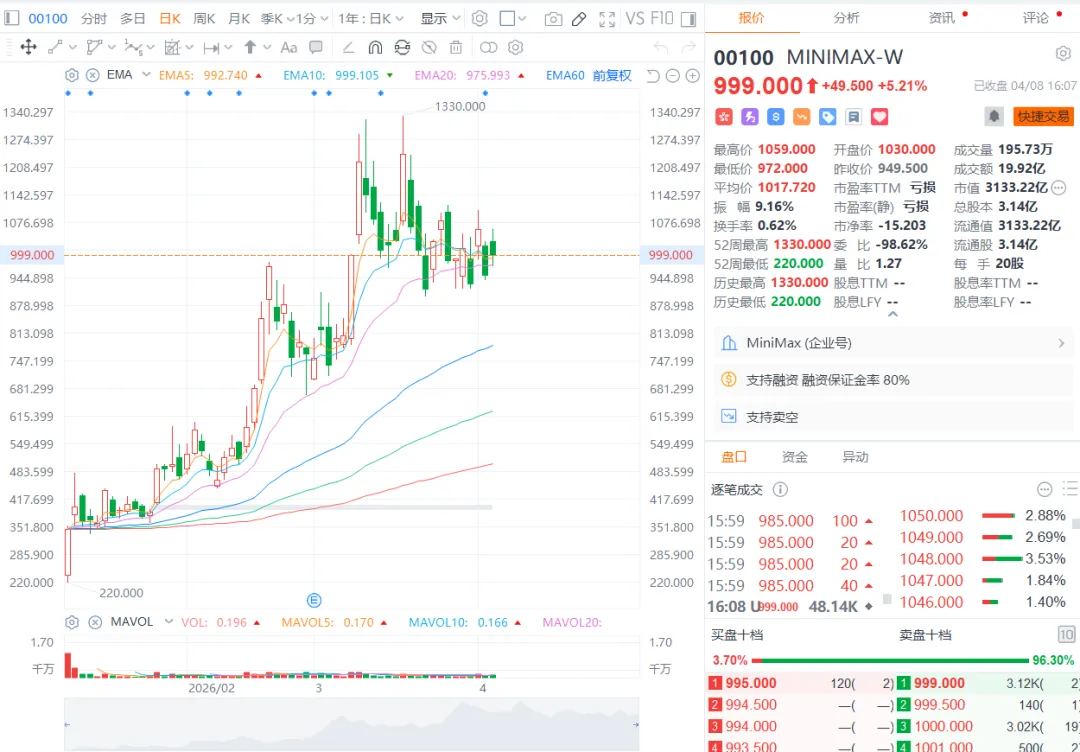Select the Aa text annotation tool
The width and height of the screenshot is (1080, 752).
pos(289,48)
